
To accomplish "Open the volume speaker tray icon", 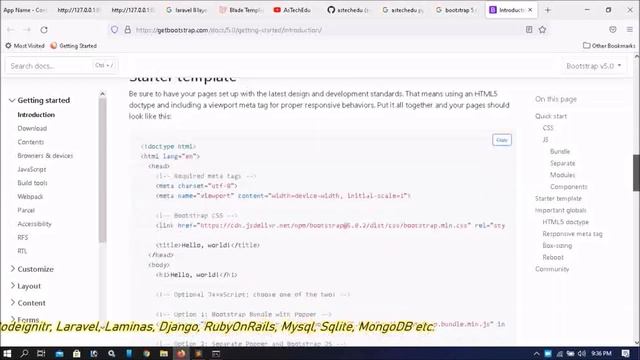I will (582, 353).
